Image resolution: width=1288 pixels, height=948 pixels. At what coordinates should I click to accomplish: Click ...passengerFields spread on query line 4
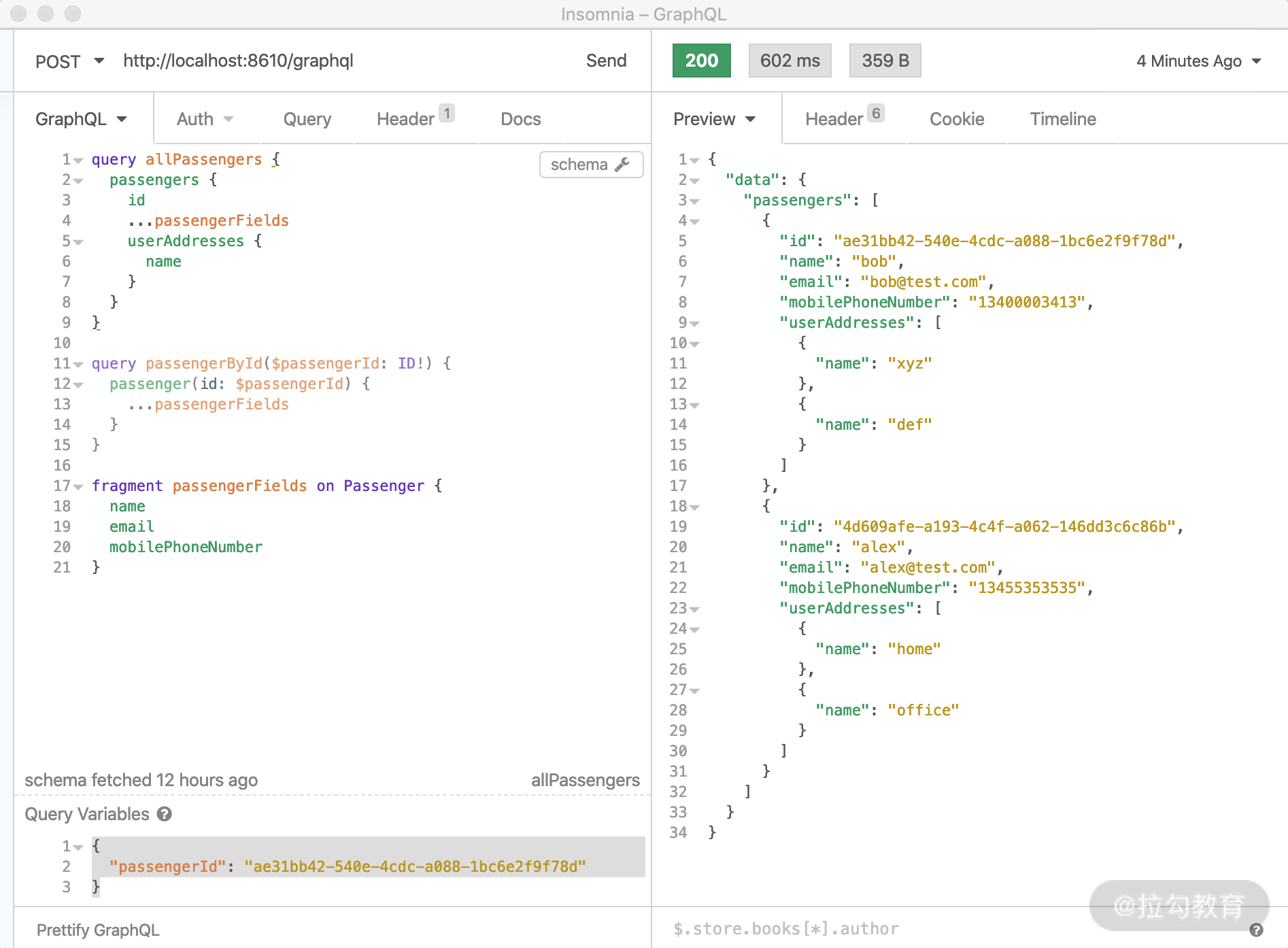click(x=208, y=220)
